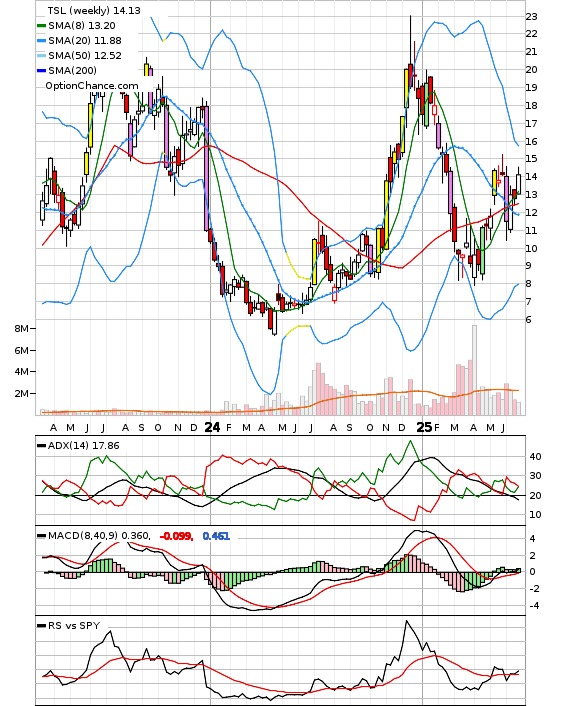Image resolution: width=566 pixels, height=706 pixels.
Task: Click the green SMA(8) legend swatch
Action: (41, 26)
